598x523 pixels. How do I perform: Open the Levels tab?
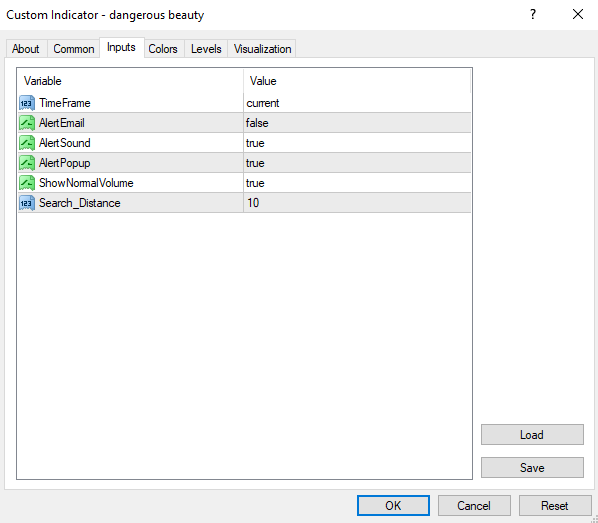[206, 49]
